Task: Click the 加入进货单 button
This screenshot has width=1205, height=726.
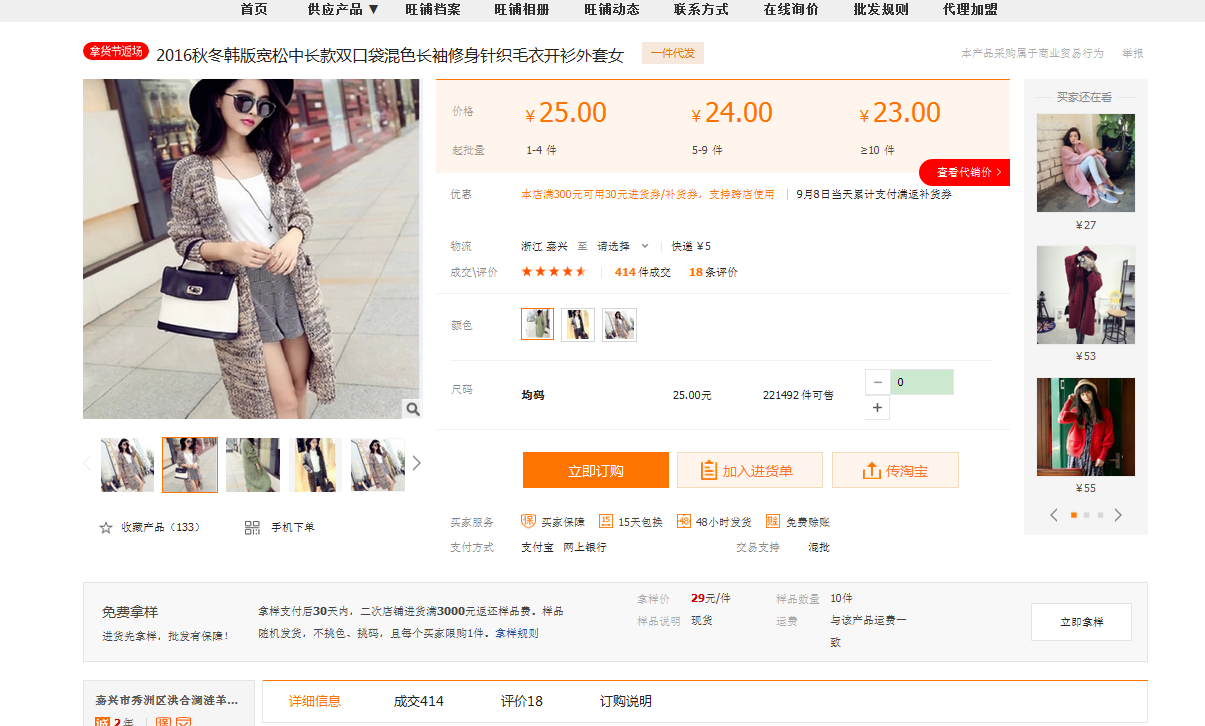Action: tap(749, 470)
